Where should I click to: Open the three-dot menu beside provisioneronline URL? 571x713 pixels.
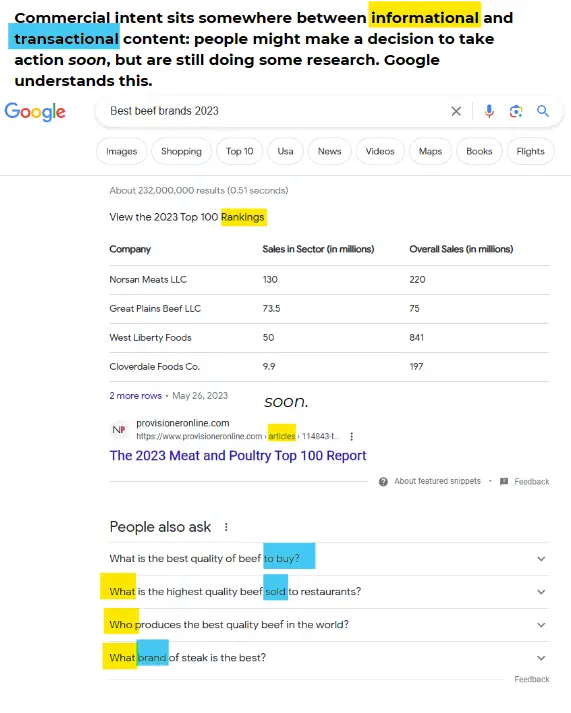[x=351, y=437]
